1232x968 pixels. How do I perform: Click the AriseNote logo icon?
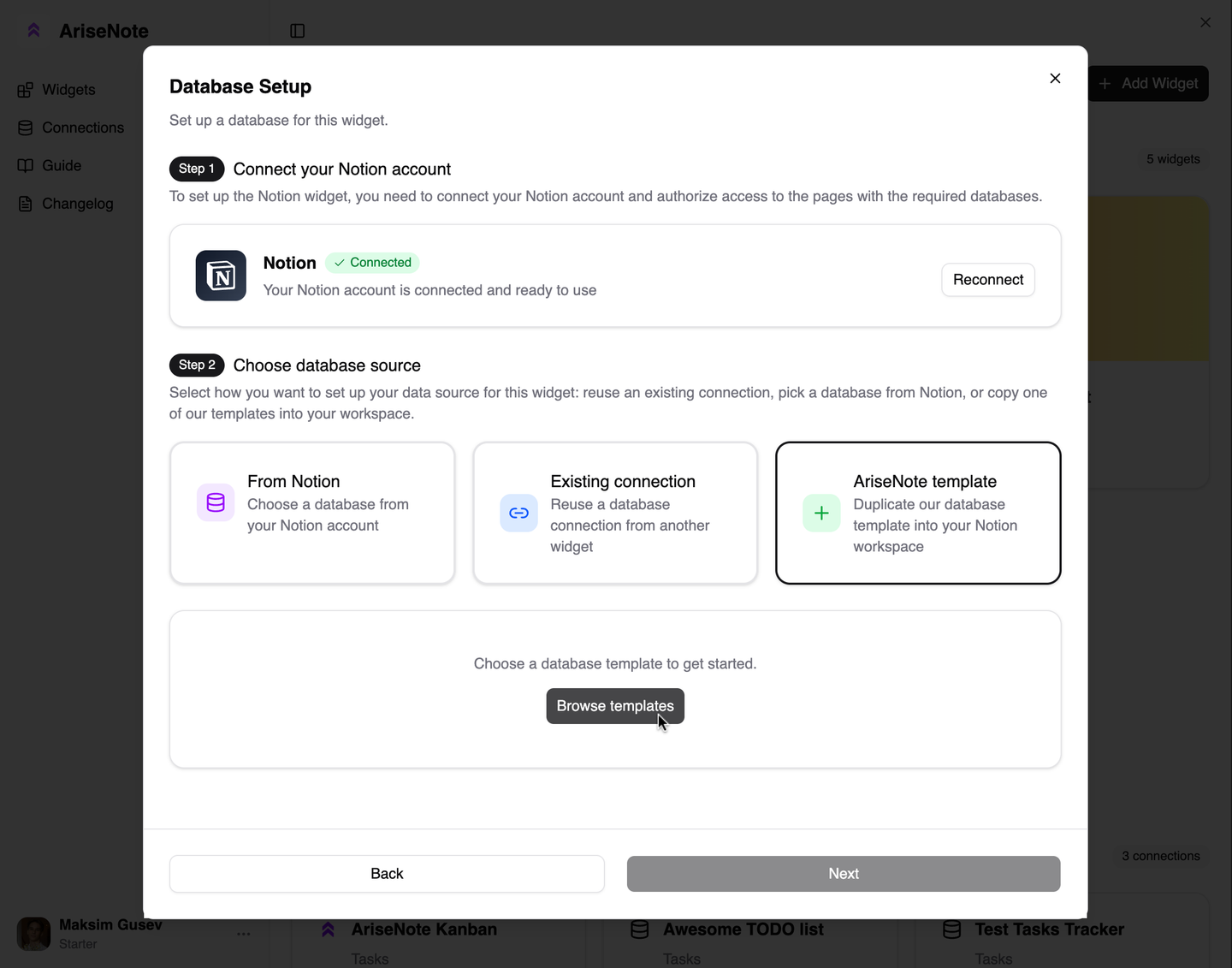34,31
